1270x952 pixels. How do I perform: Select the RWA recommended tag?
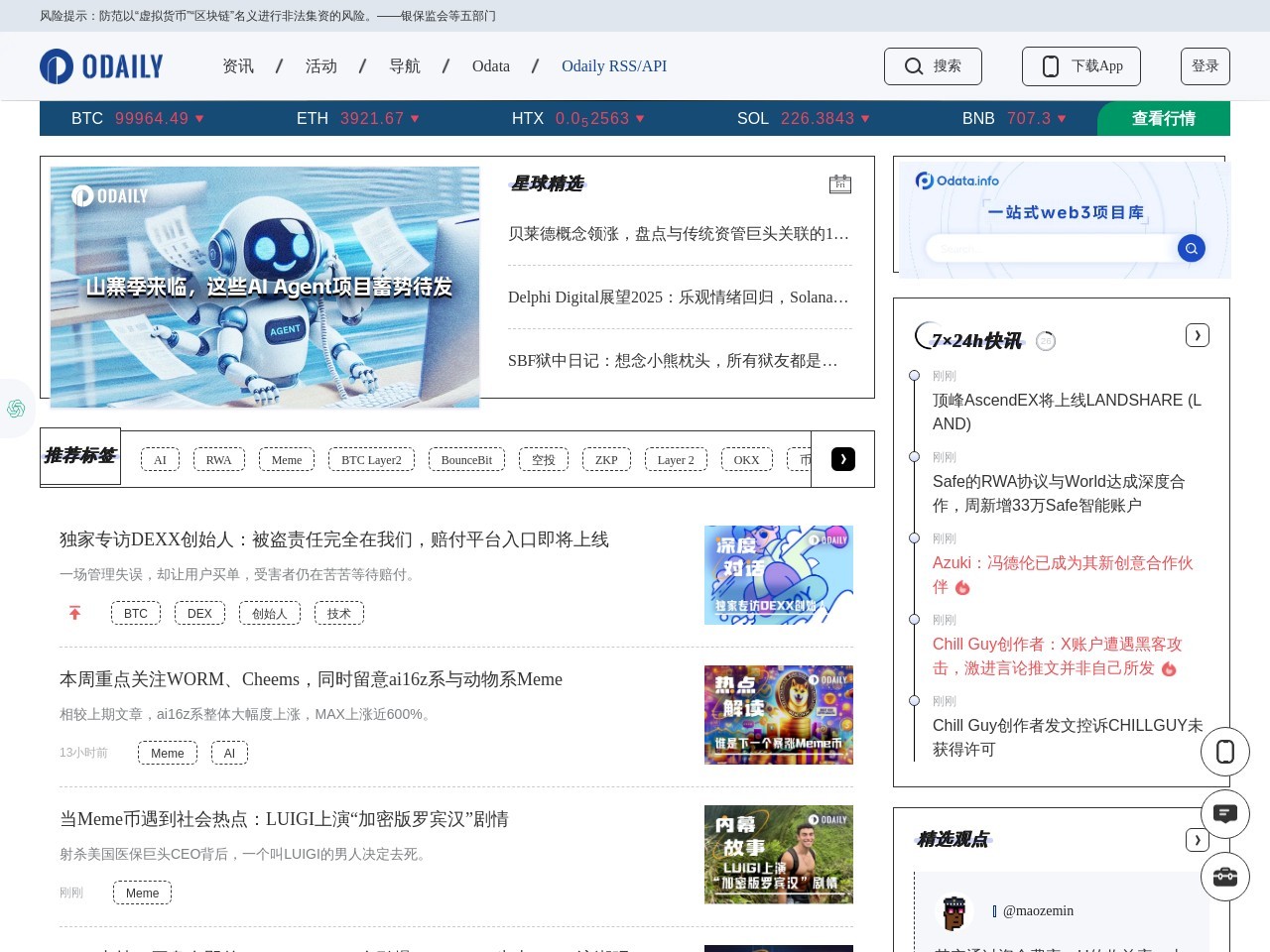(219, 459)
